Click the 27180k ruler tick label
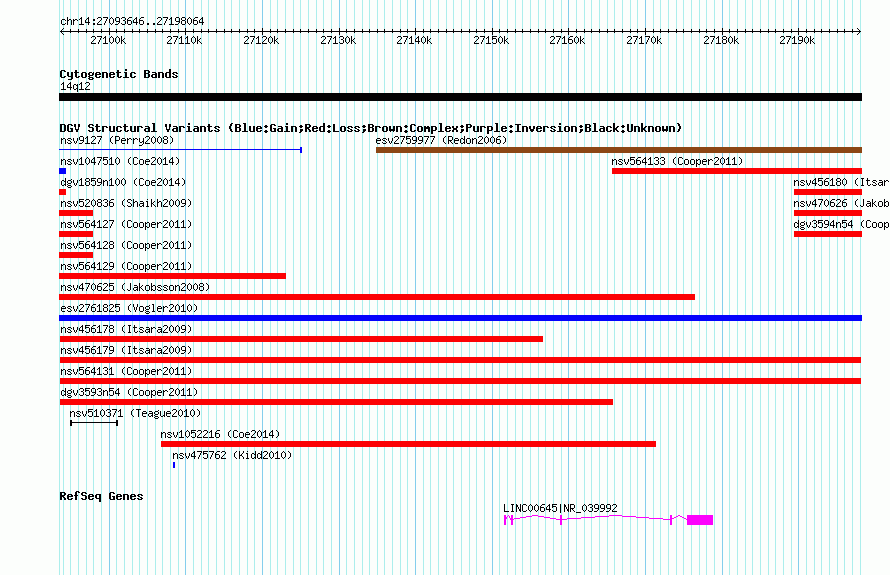Viewport: 890px width, 575px height. tap(721, 40)
